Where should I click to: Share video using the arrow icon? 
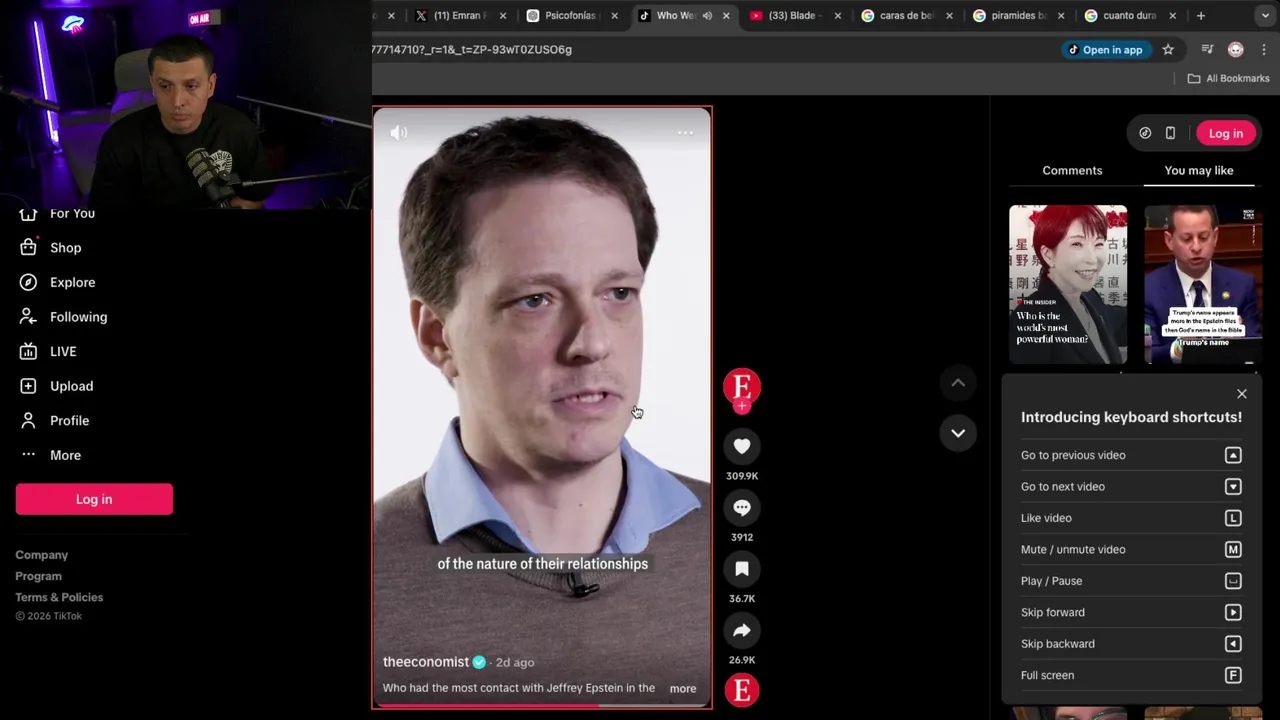point(742,630)
